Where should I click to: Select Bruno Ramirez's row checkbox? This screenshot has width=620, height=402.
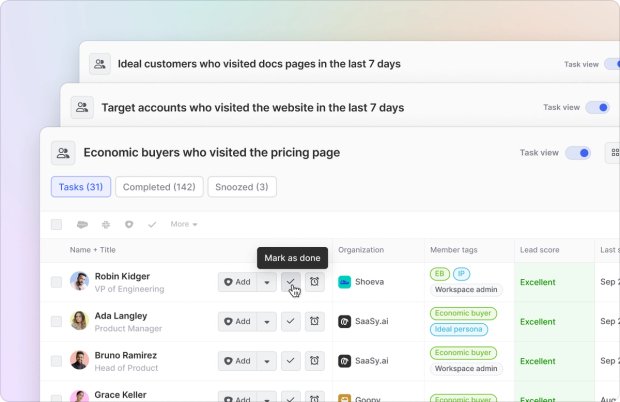click(57, 361)
